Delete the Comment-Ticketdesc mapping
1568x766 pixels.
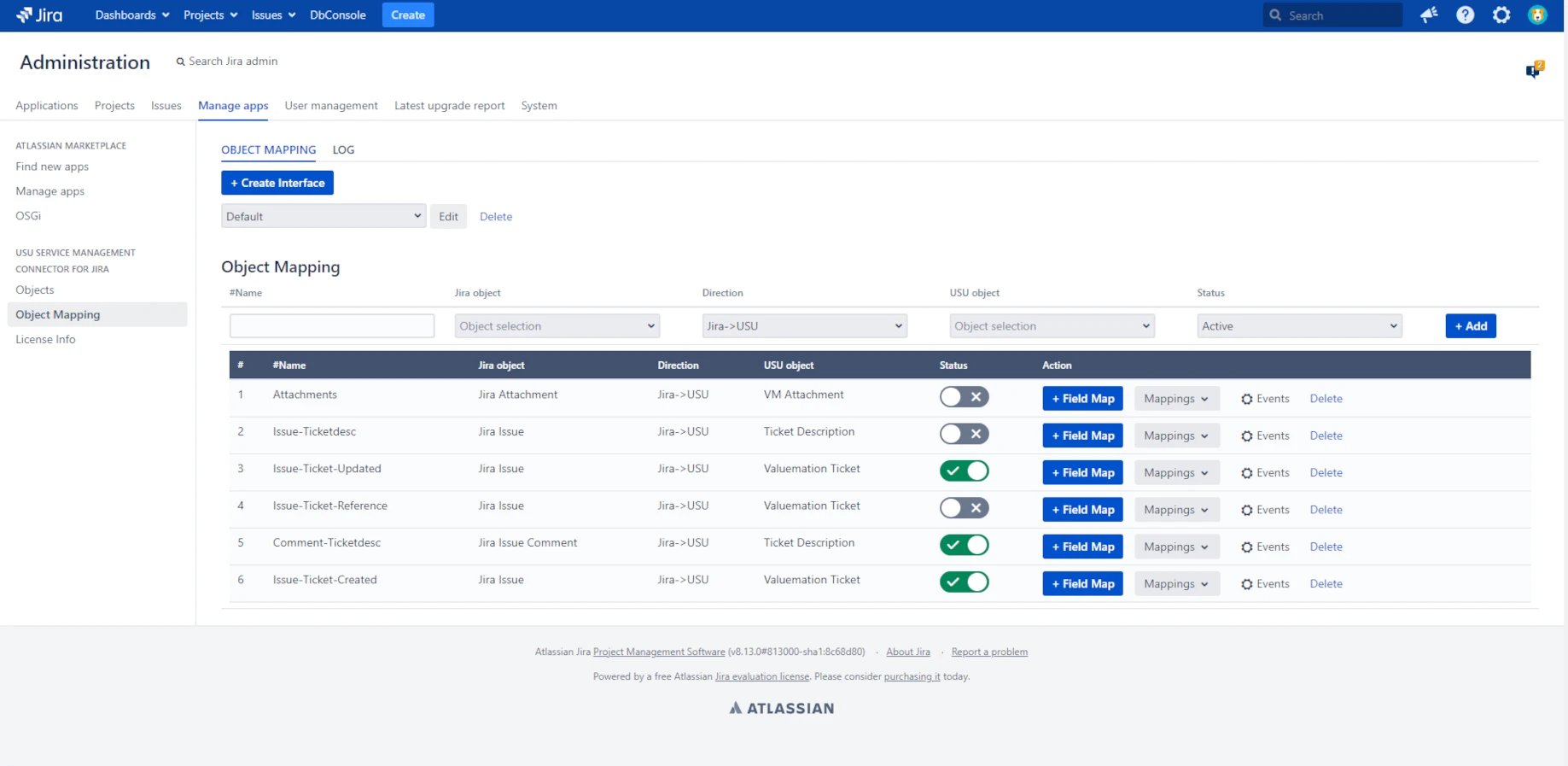tap(1326, 547)
